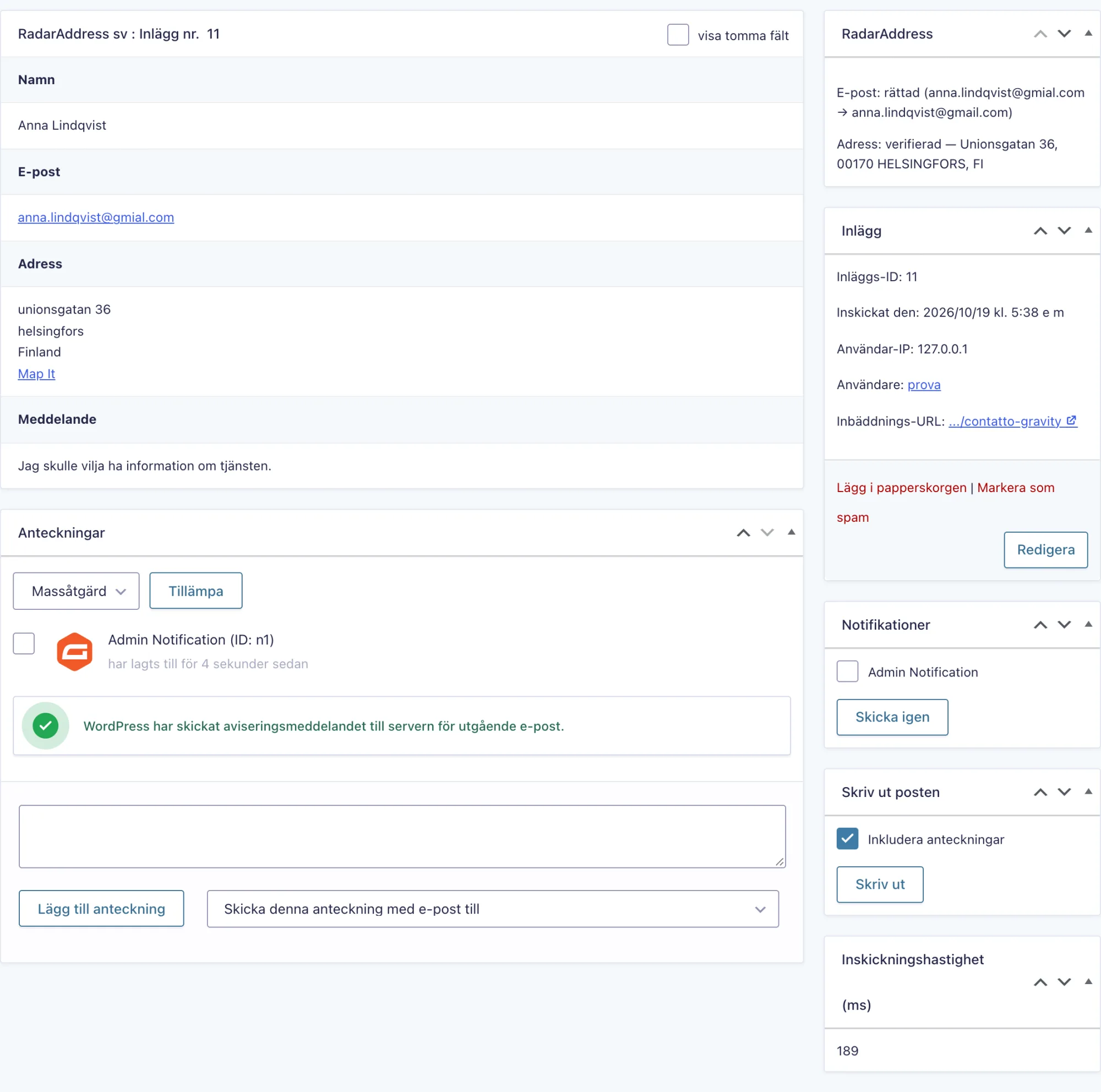Move Anteckningar panel up arrow
Screen dimensions: 1101x1092
(743, 533)
